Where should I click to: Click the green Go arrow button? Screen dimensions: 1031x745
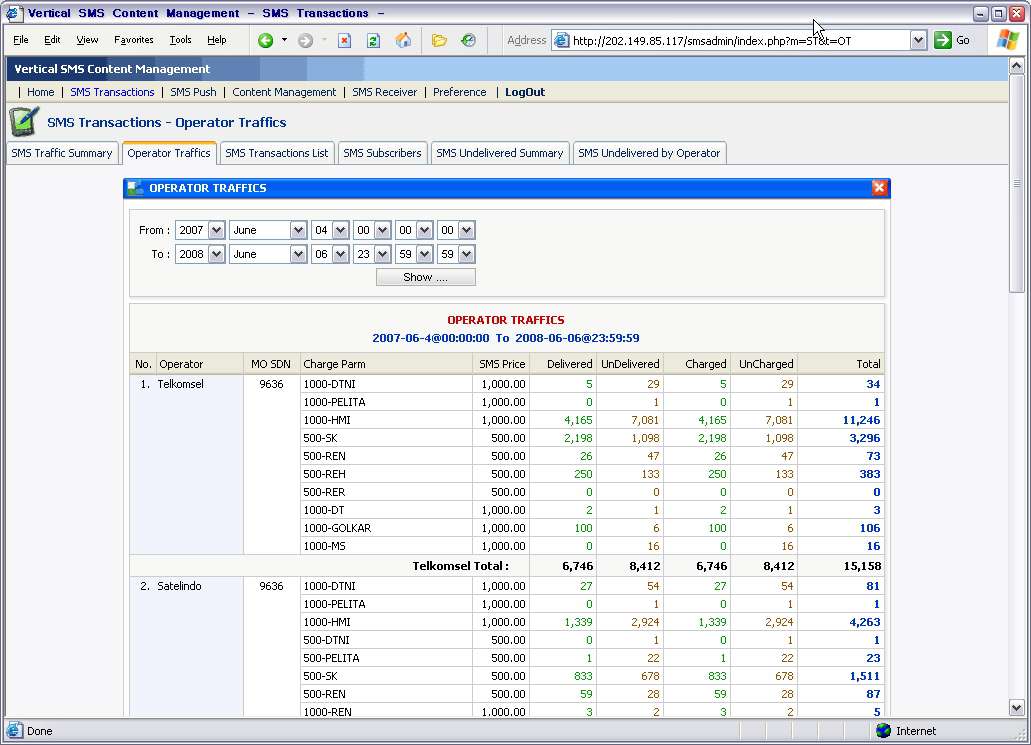coord(943,40)
